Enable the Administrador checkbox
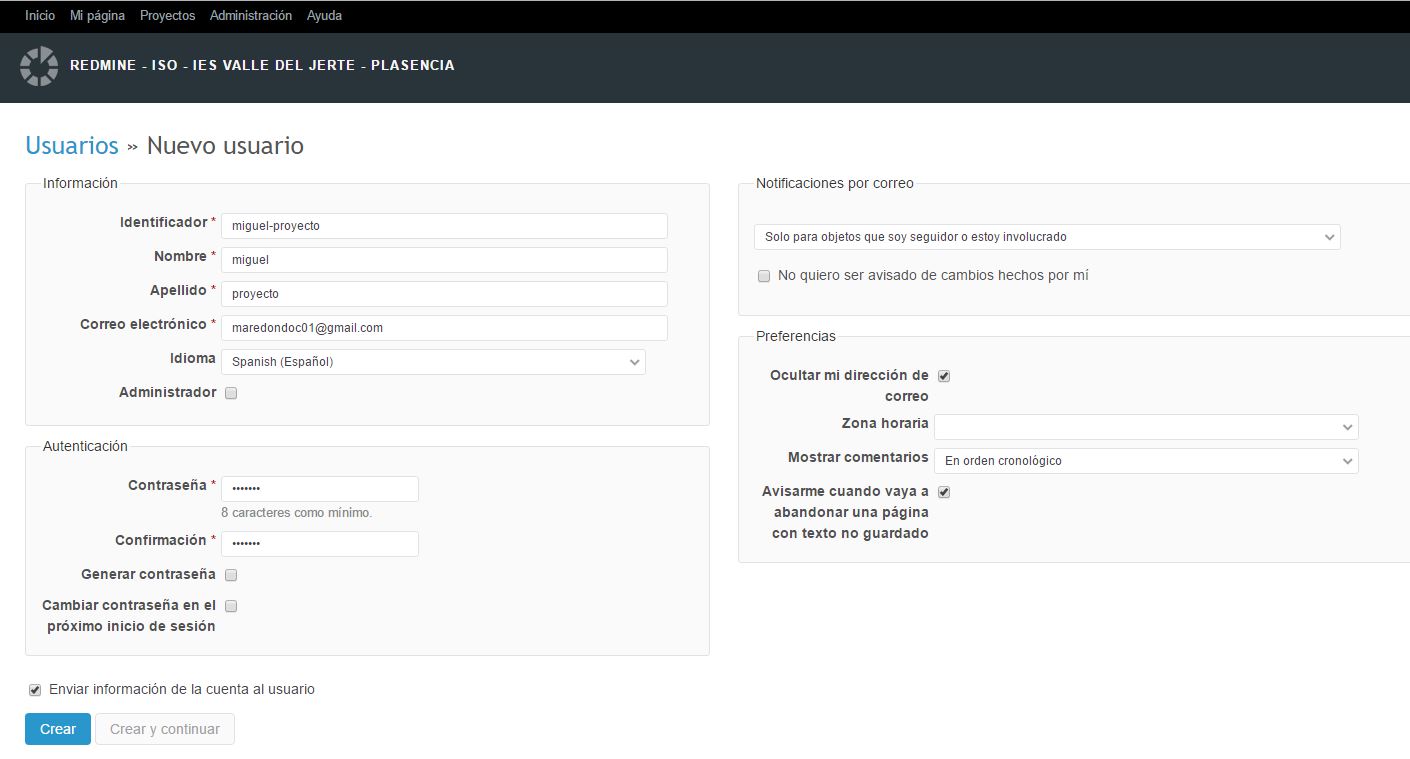The image size is (1410, 759). pyautogui.click(x=231, y=393)
